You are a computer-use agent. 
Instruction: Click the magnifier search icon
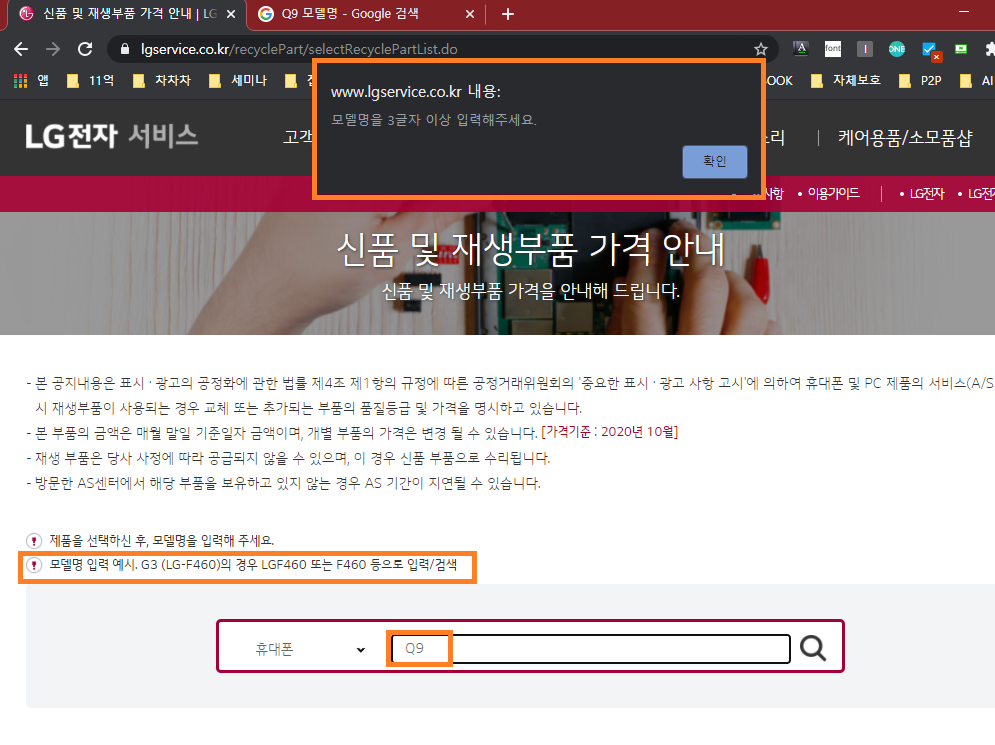click(x=813, y=648)
